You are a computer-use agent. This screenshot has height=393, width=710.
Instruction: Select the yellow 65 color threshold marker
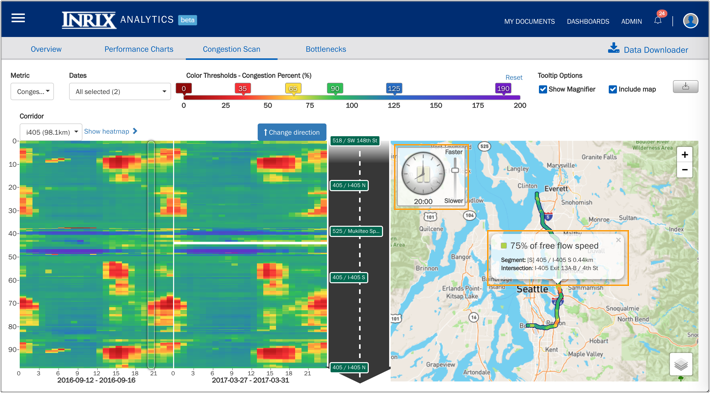[x=293, y=88]
